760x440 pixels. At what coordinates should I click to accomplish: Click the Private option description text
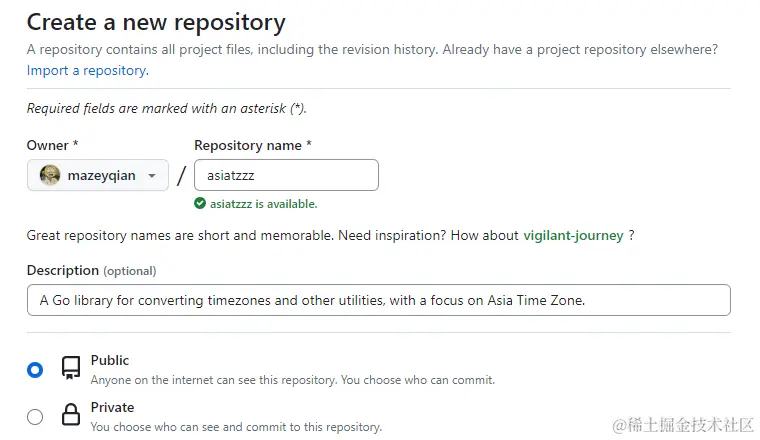236,427
